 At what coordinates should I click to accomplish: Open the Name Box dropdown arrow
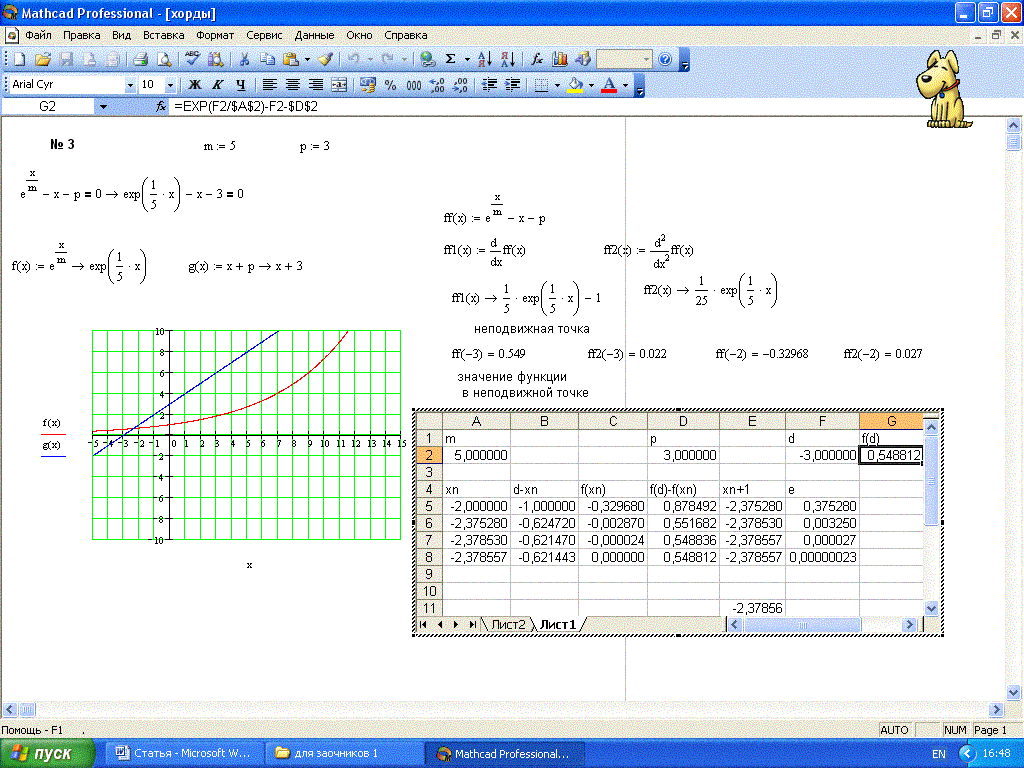click(102, 106)
